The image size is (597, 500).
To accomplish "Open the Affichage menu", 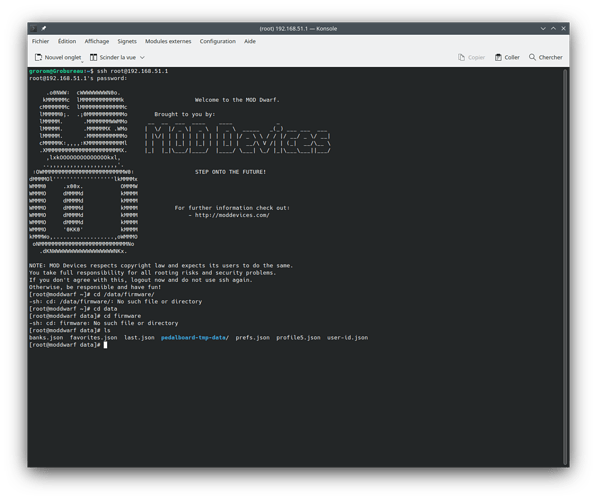I will point(97,41).
